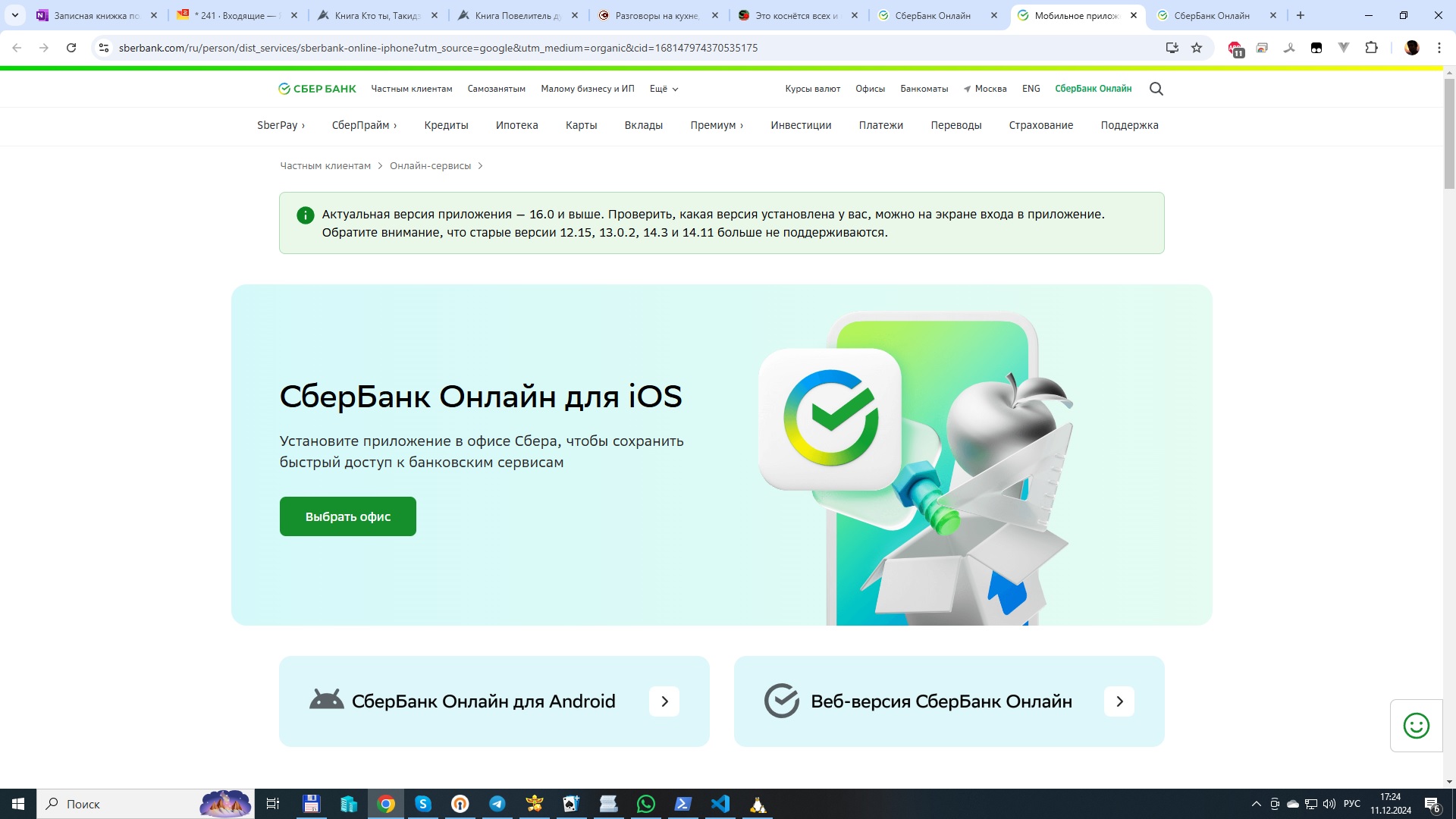1456x819 pixels.
Task: Expand Премиум submenu
Action: (x=717, y=125)
